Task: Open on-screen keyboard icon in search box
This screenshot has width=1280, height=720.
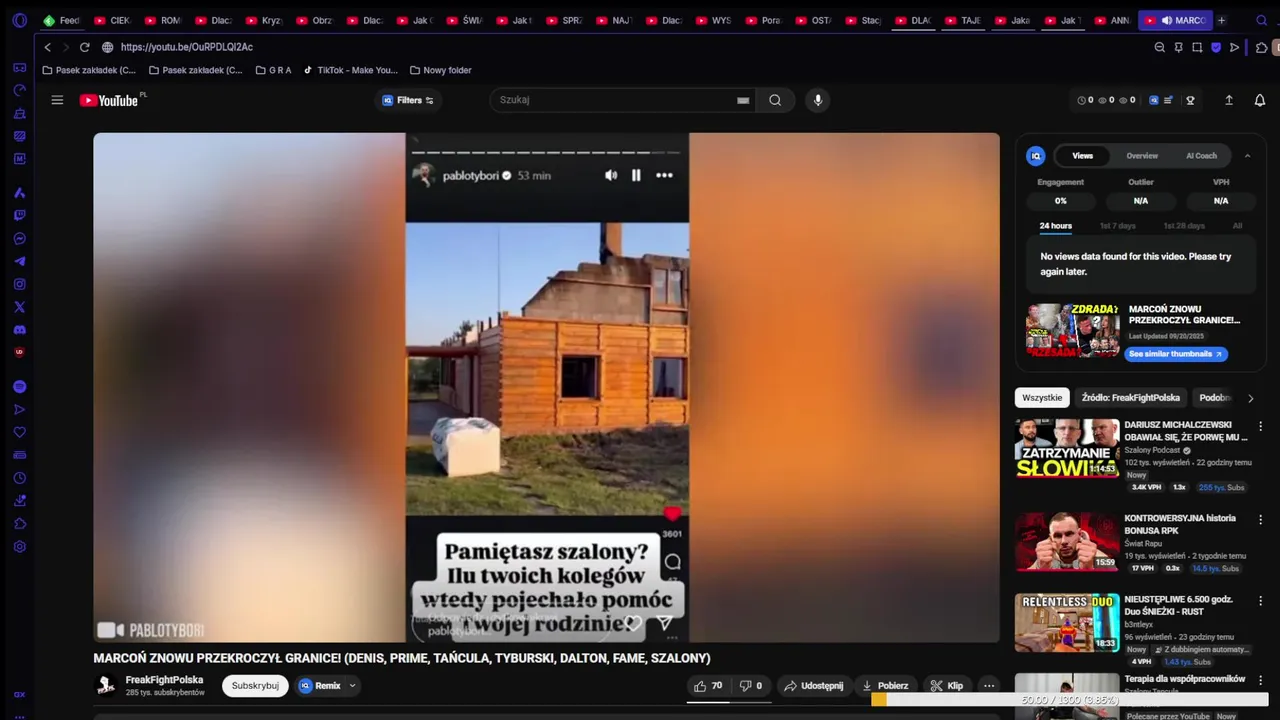Action: tap(743, 100)
